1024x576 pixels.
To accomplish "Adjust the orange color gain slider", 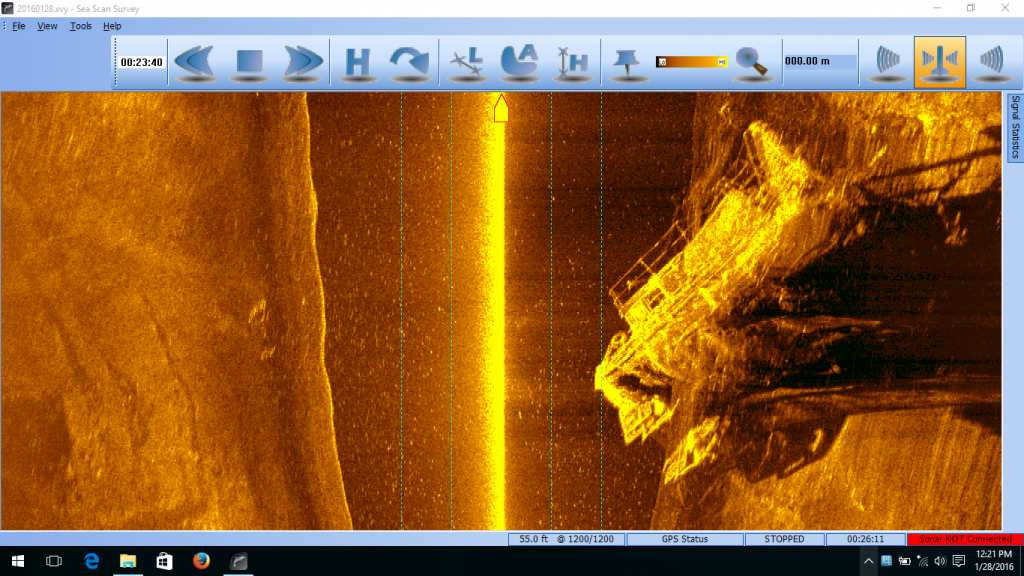I will (x=691, y=62).
